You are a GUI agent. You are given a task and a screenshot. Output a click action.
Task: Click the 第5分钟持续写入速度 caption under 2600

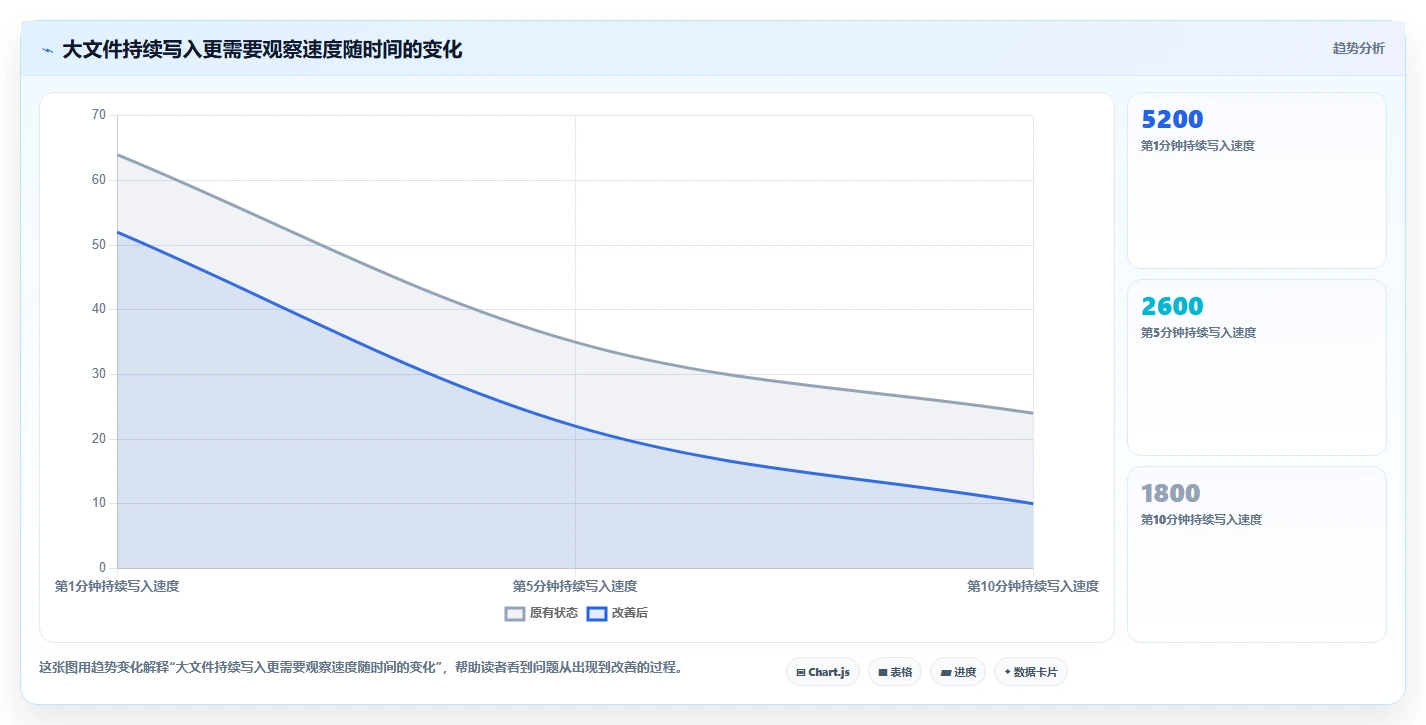(x=1198, y=333)
